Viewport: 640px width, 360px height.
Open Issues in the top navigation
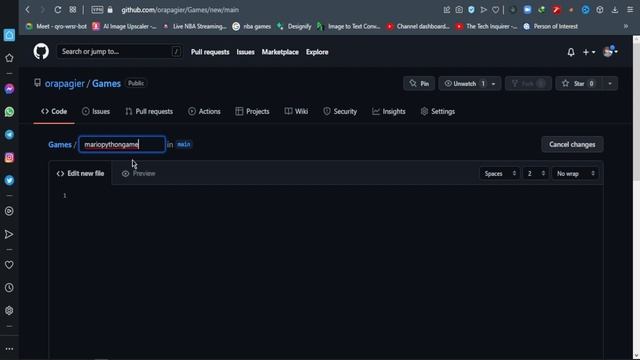coord(245,52)
